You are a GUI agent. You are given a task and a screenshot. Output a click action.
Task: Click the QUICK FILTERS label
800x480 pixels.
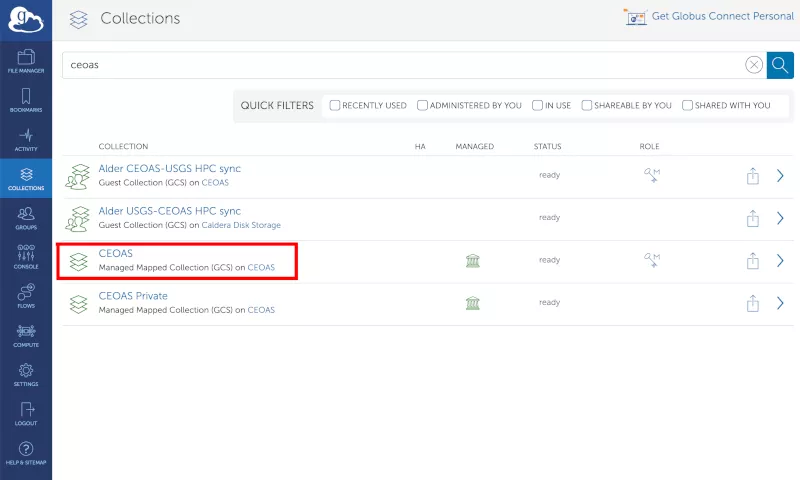pos(277,106)
